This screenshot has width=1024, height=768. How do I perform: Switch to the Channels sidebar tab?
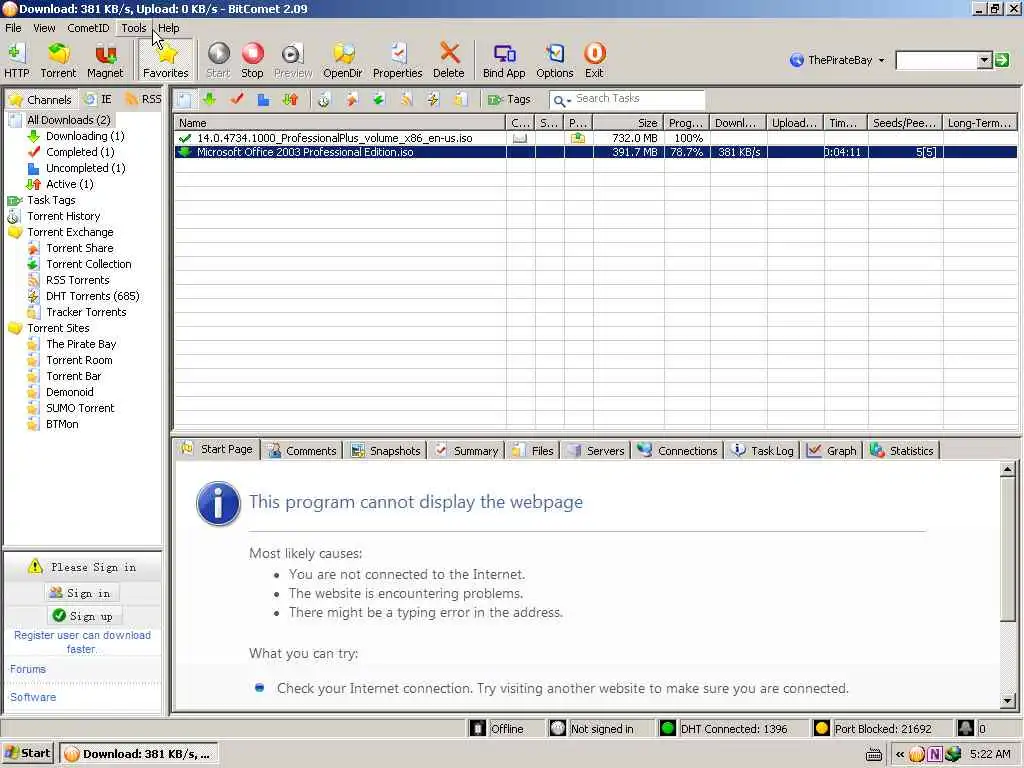(x=40, y=99)
